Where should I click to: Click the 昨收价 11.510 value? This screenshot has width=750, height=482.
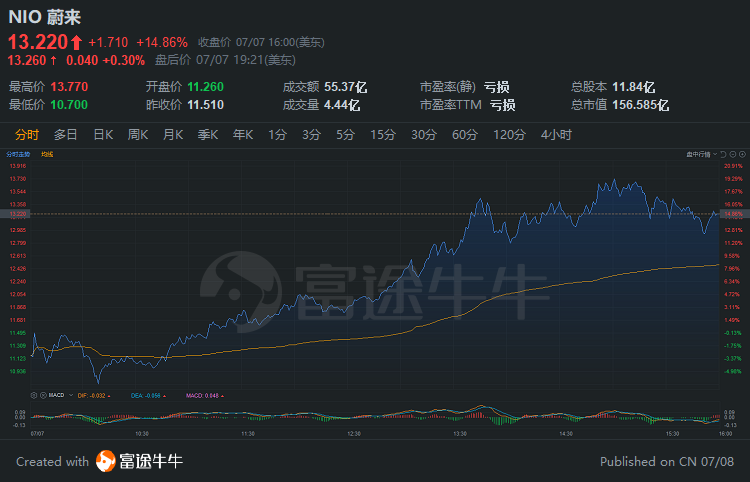pyautogui.click(x=206, y=105)
